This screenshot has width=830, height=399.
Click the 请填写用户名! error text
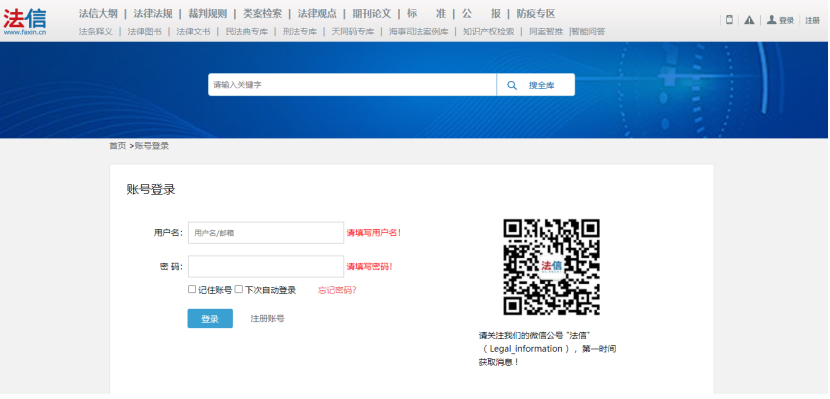(374, 233)
